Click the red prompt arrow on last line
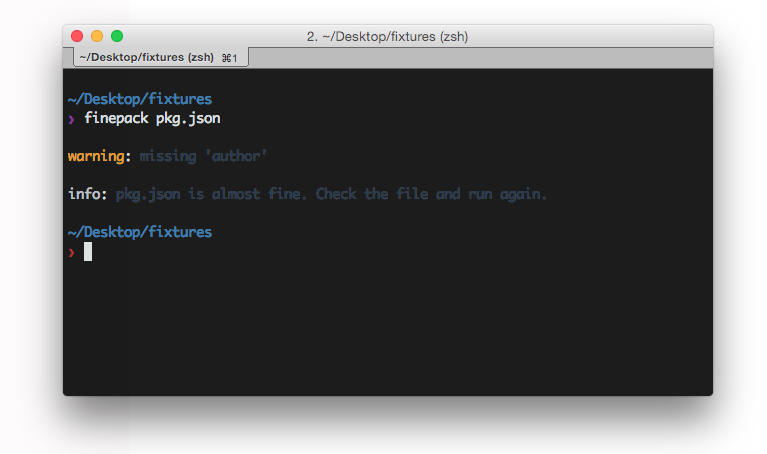This screenshot has width=767, height=454. click(x=71, y=252)
